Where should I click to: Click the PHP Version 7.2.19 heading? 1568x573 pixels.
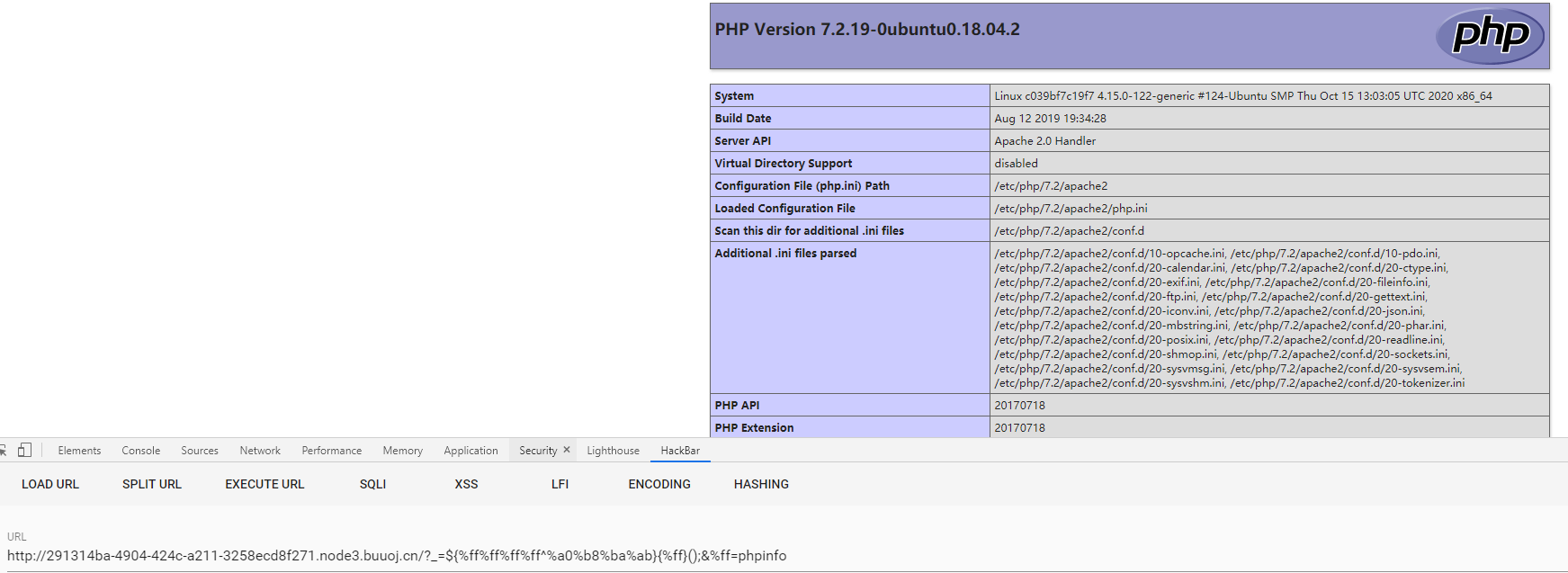pyautogui.click(x=867, y=30)
